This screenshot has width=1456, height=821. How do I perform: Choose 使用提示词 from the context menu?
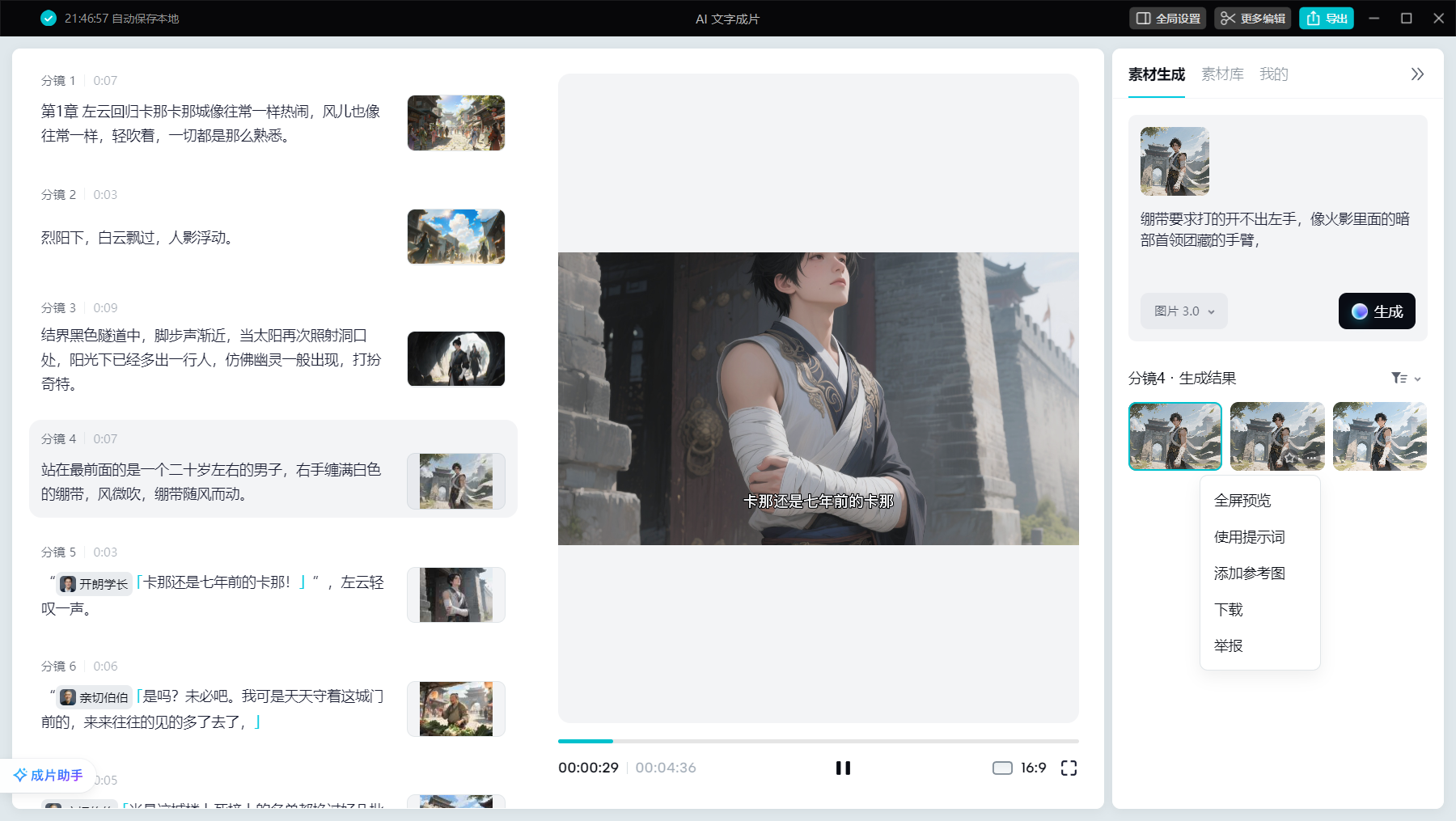[x=1260, y=537]
